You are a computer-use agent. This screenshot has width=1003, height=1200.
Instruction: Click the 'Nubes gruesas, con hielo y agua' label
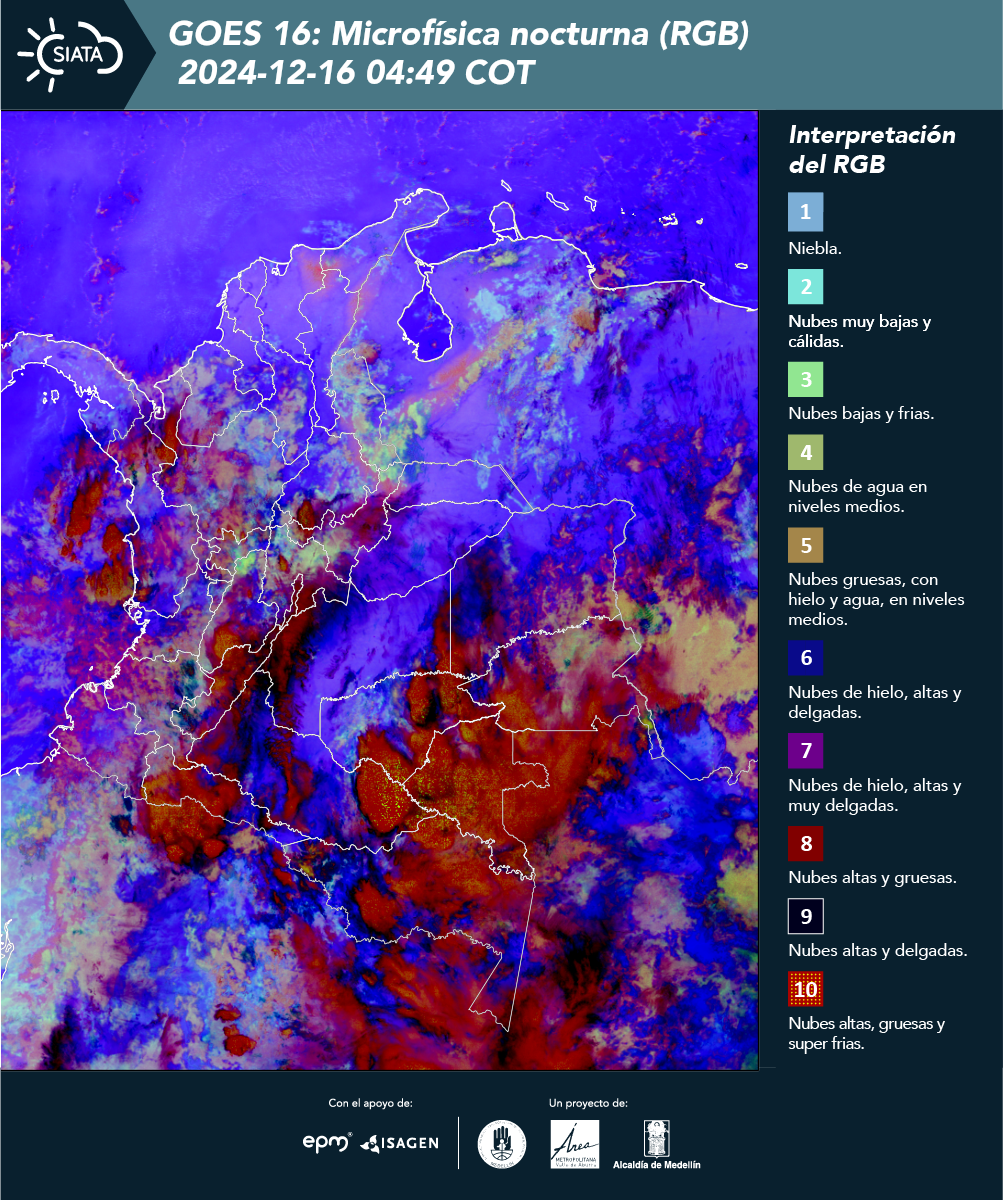[x=876, y=599]
